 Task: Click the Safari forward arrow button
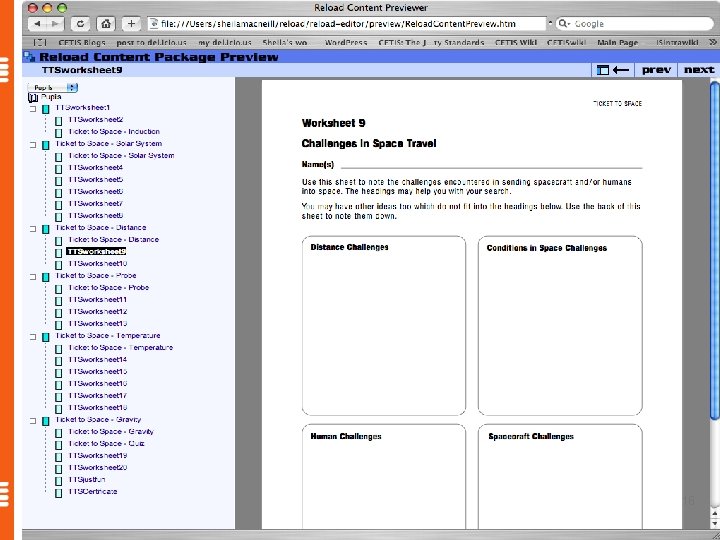tap(55, 24)
